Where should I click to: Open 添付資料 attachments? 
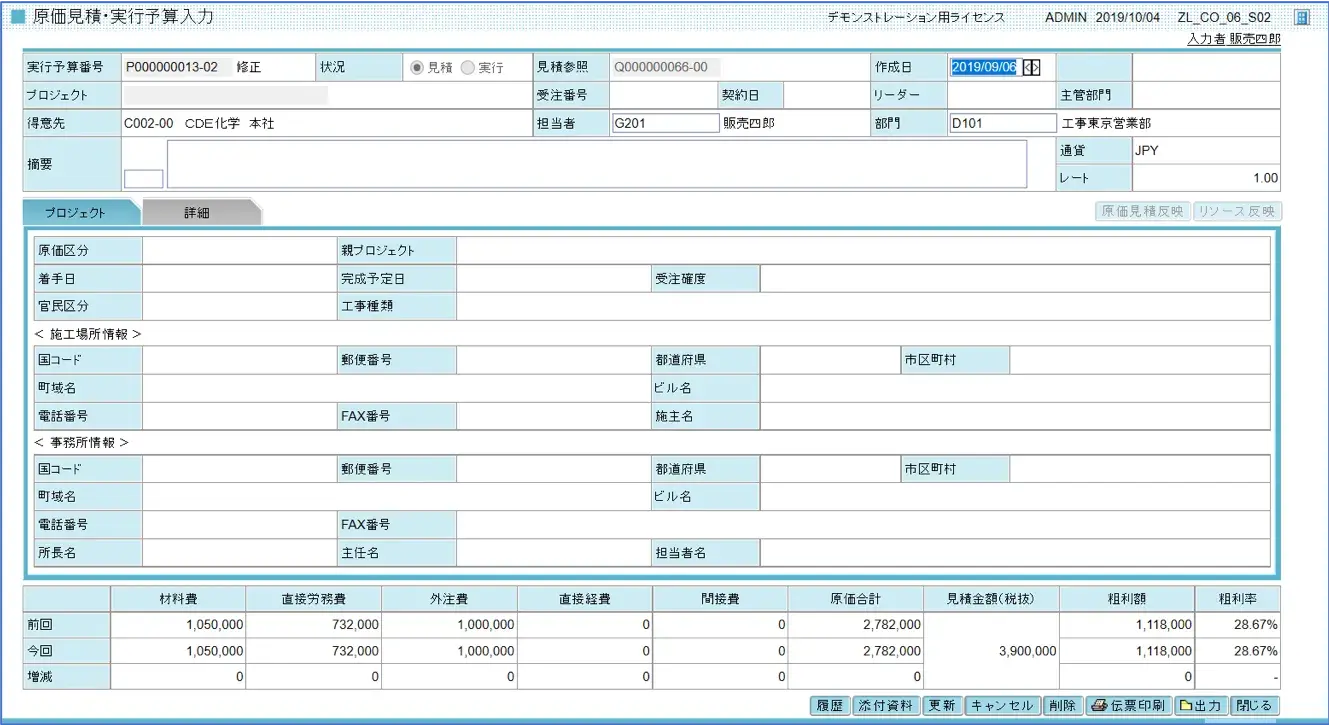coord(886,705)
